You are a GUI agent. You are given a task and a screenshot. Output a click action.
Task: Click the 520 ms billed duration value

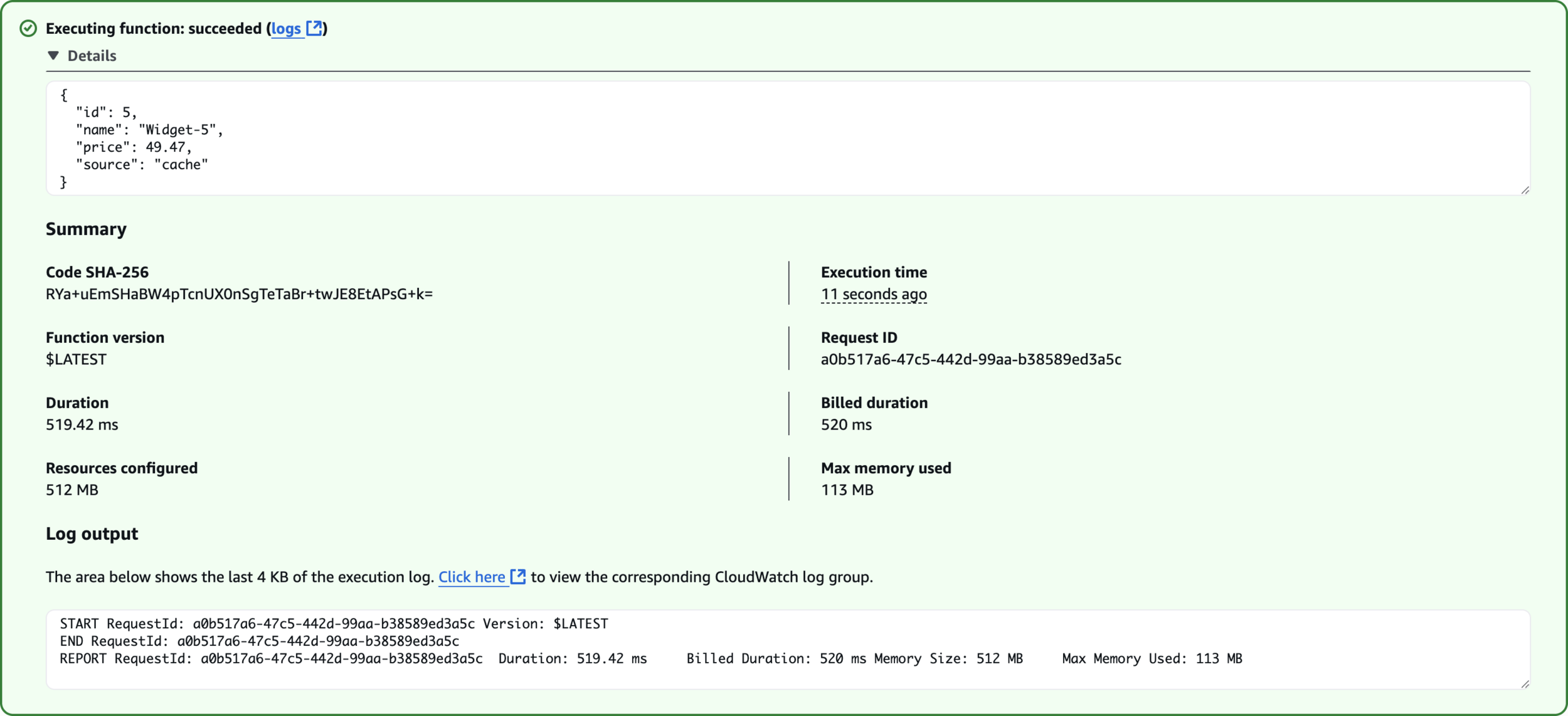coord(846,424)
